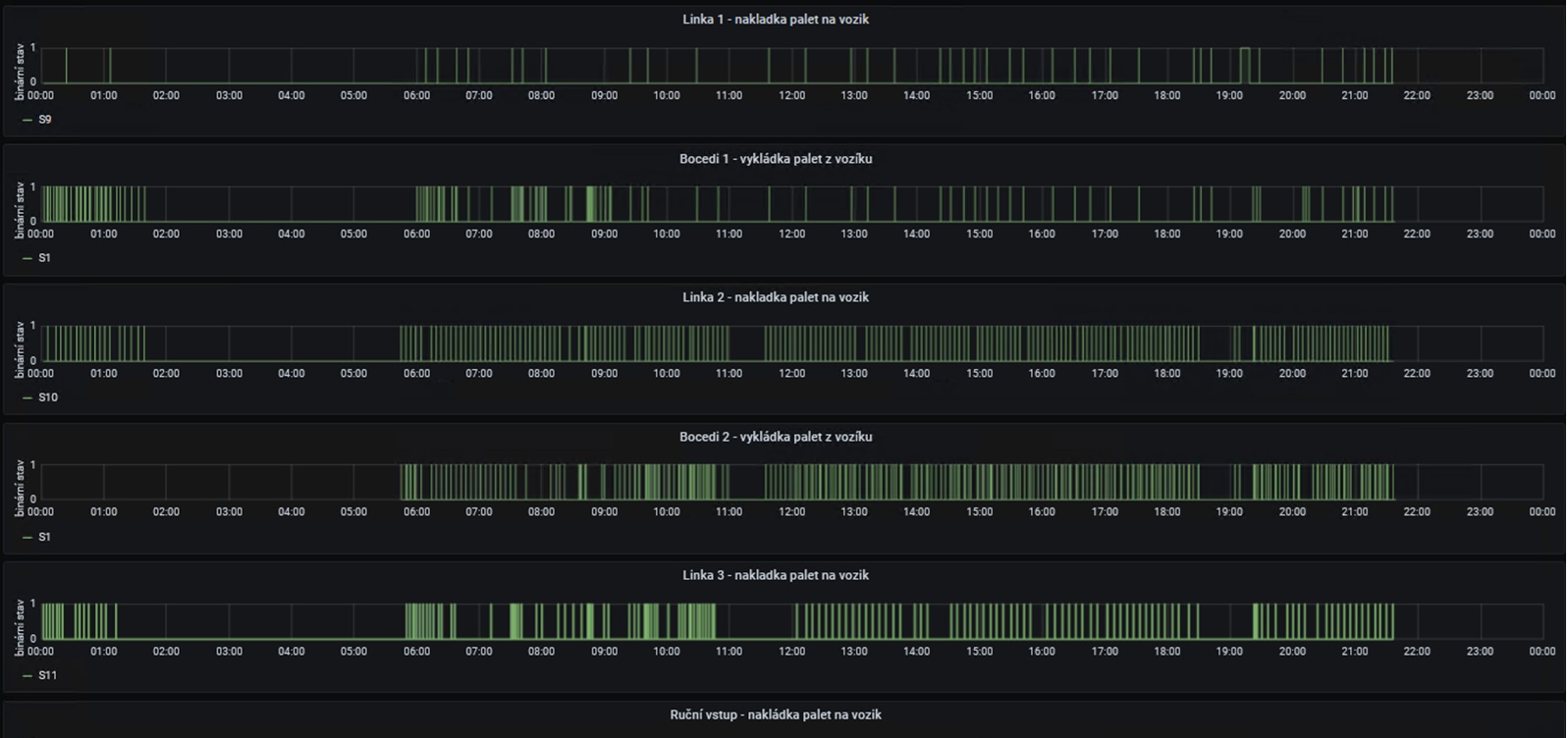The height and width of the screenshot is (738, 1568).
Task: Click the Linka 3 panel title
Action: pos(775,575)
